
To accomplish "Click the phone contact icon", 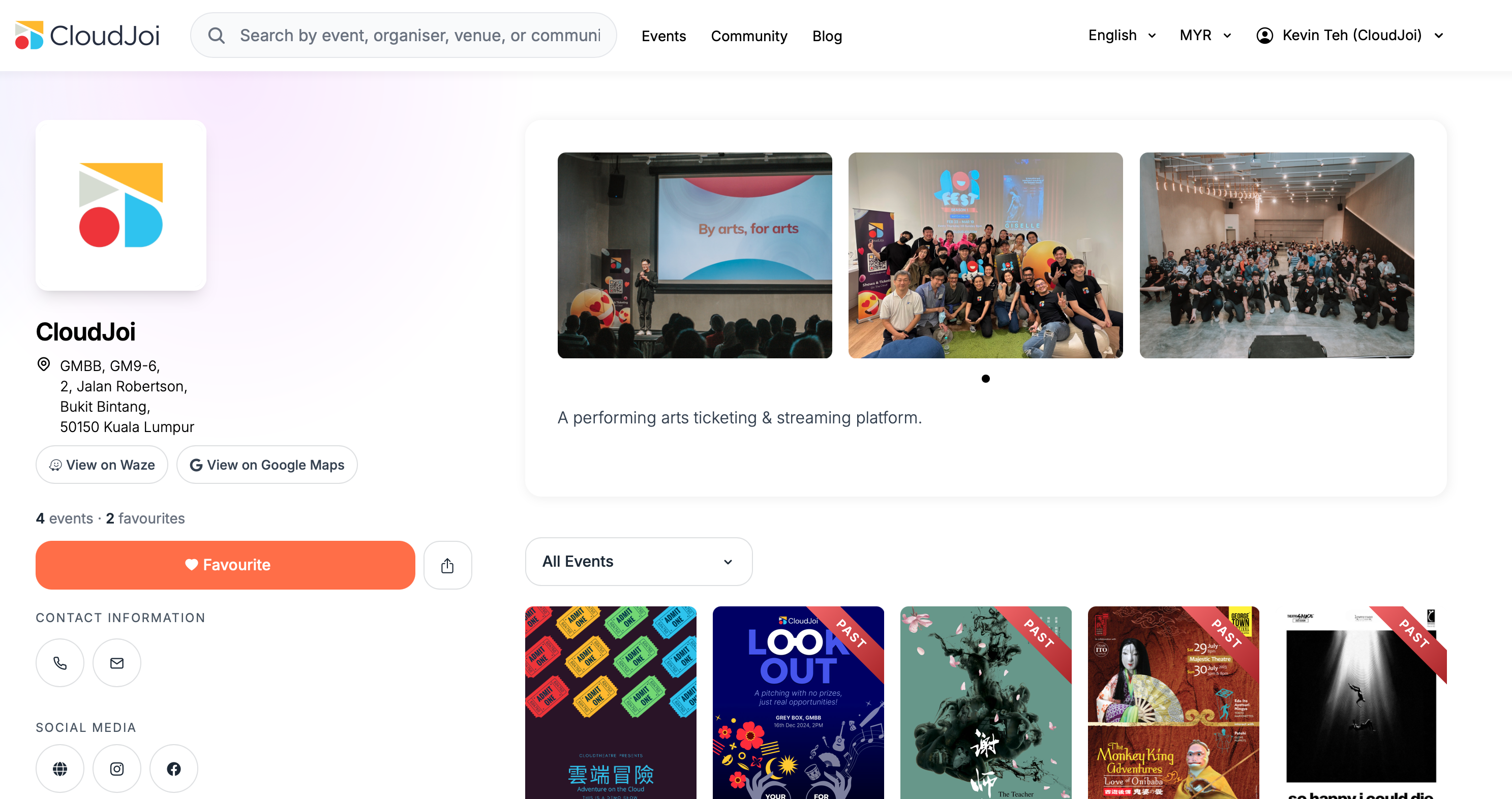I will [x=60, y=662].
